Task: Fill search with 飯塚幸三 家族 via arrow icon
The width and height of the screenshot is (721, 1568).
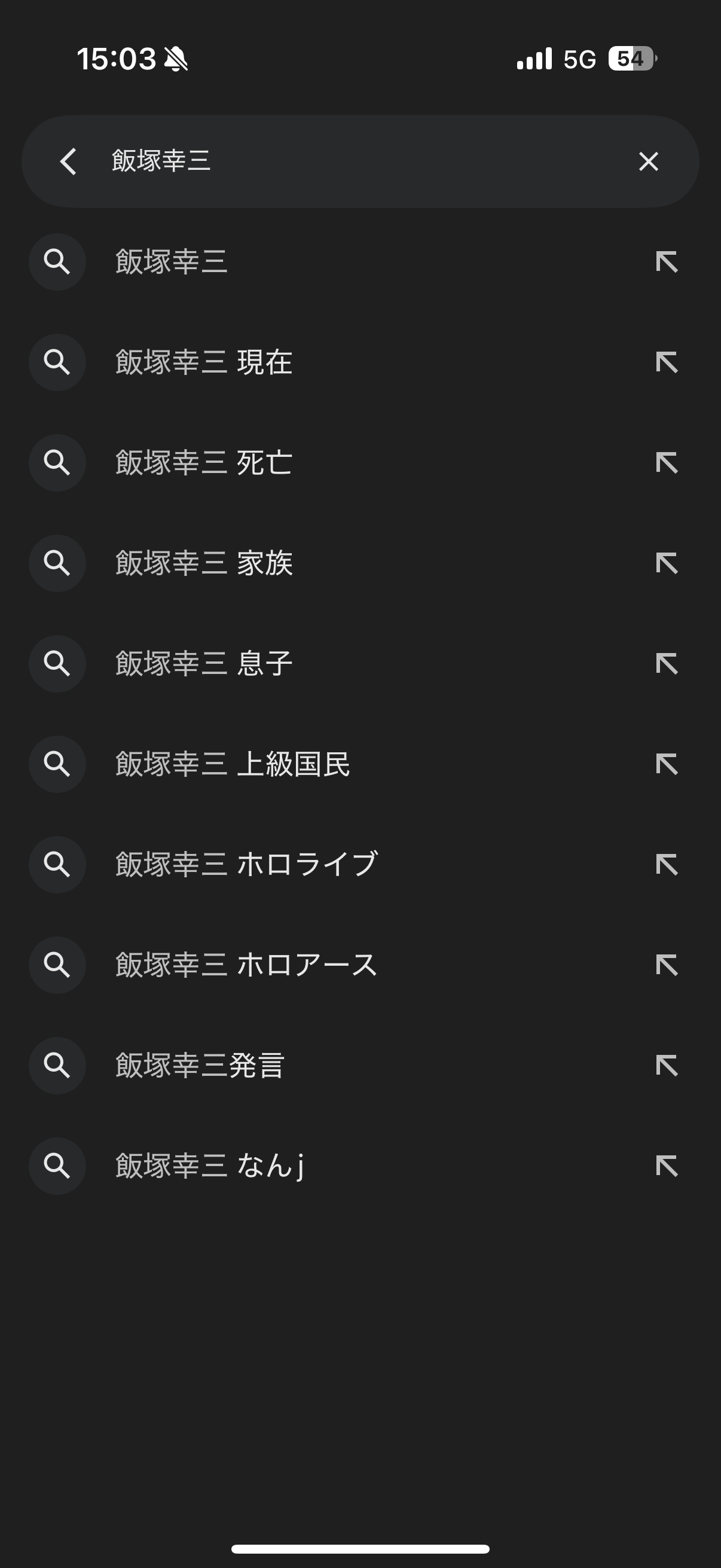Action: [667, 563]
